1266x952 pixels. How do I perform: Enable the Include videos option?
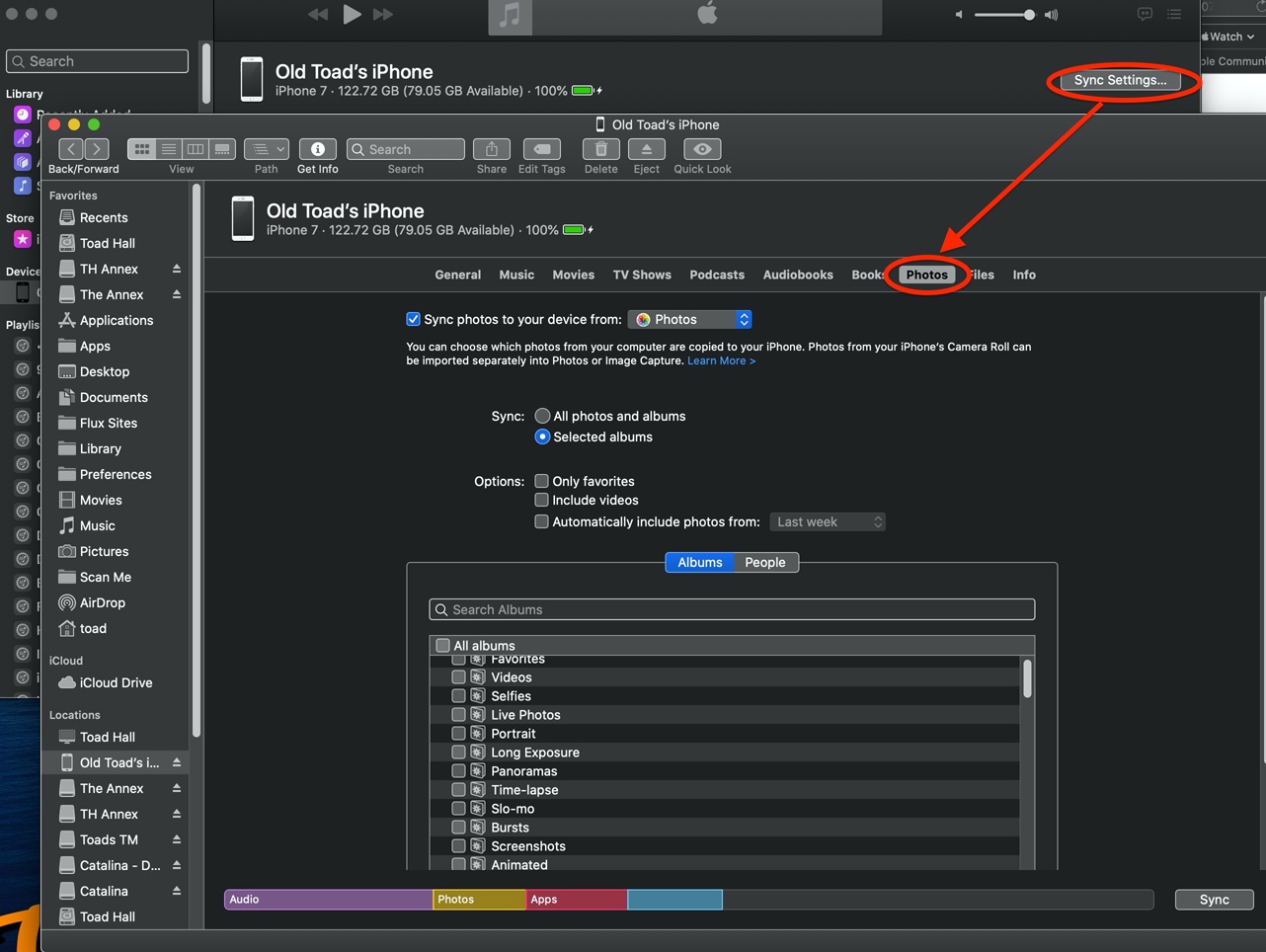pos(541,500)
